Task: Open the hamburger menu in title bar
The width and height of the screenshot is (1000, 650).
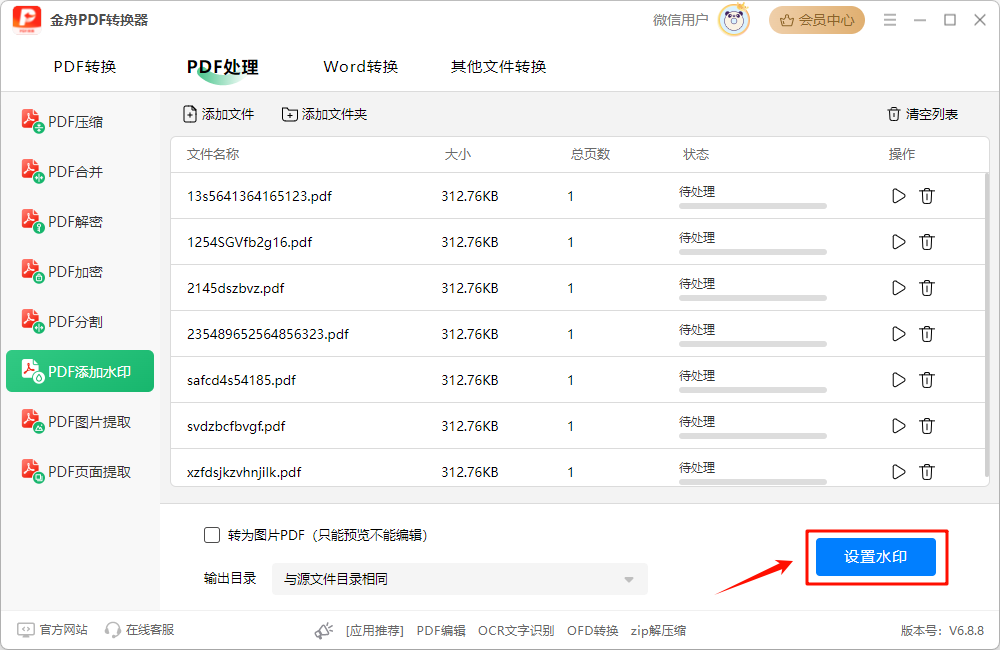Action: (x=890, y=20)
